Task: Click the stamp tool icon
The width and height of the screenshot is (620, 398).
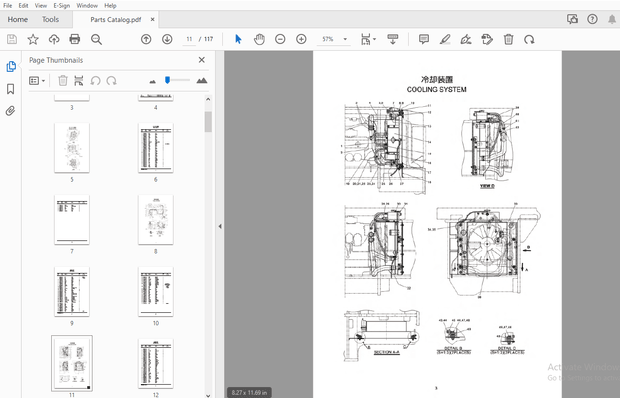Action: tap(487, 39)
